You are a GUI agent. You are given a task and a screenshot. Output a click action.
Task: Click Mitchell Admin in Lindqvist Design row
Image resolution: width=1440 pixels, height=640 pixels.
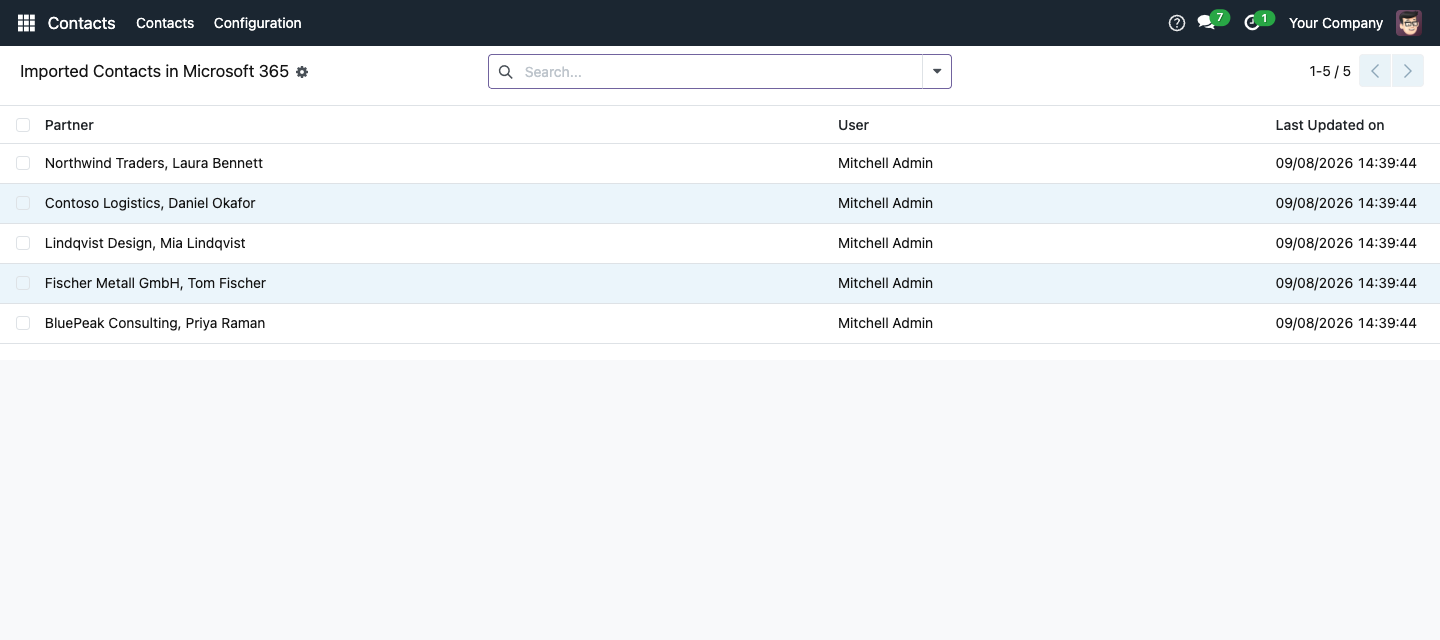885,243
